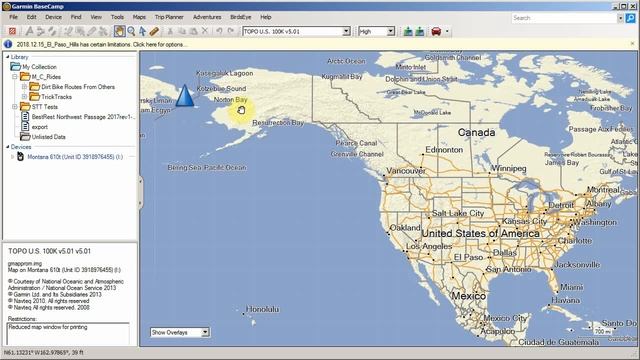640x360 pixels.
Task: Click the coordinates readout in status bar
Action: (44, 352)
